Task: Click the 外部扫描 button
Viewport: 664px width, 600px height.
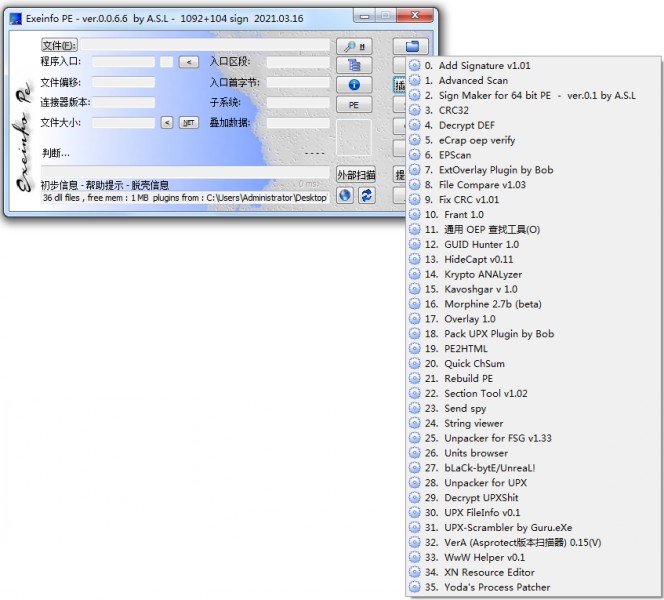Action: [355, 175]
